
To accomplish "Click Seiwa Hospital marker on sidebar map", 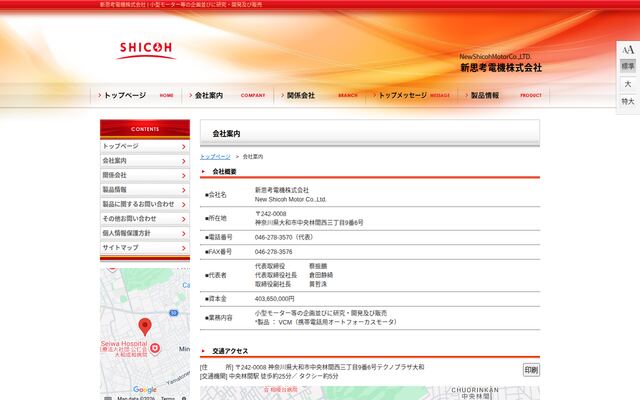I will coord(155,348).
